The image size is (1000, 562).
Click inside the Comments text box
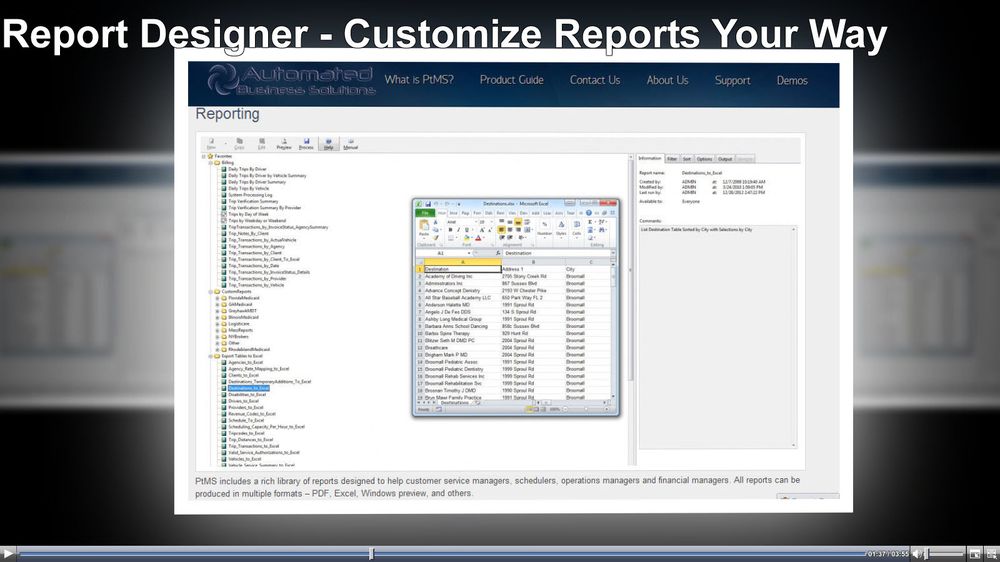coord(718,337)
